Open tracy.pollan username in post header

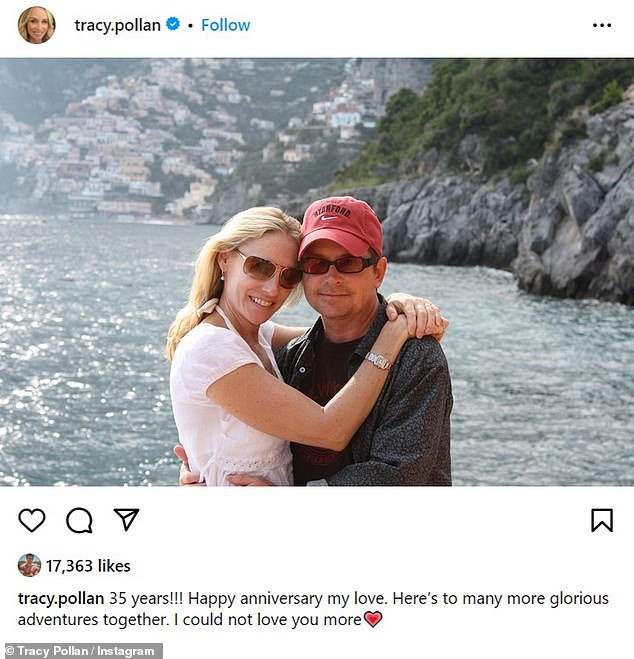118,25
